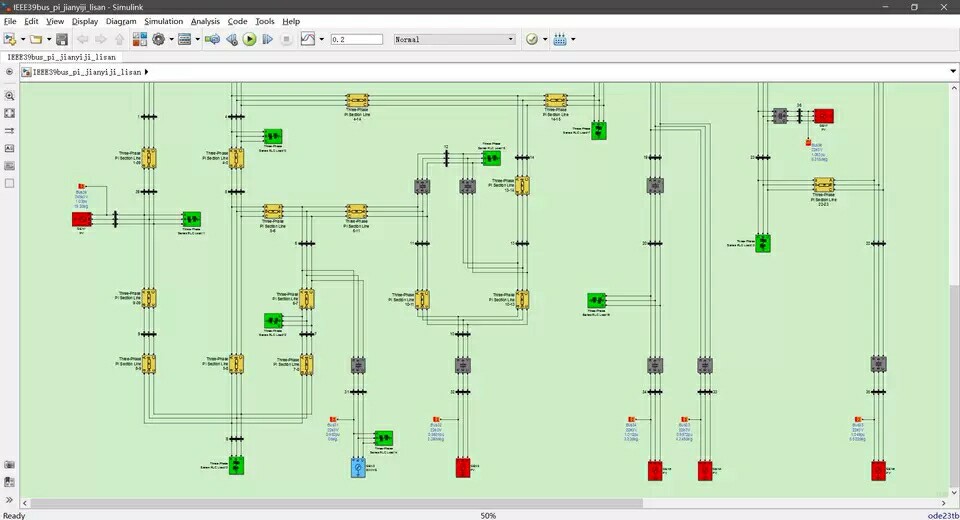Open the Simulink Library Browser
Image resolution: width=960 pixels, height=520 pixels.
click(x=140, y=39)
